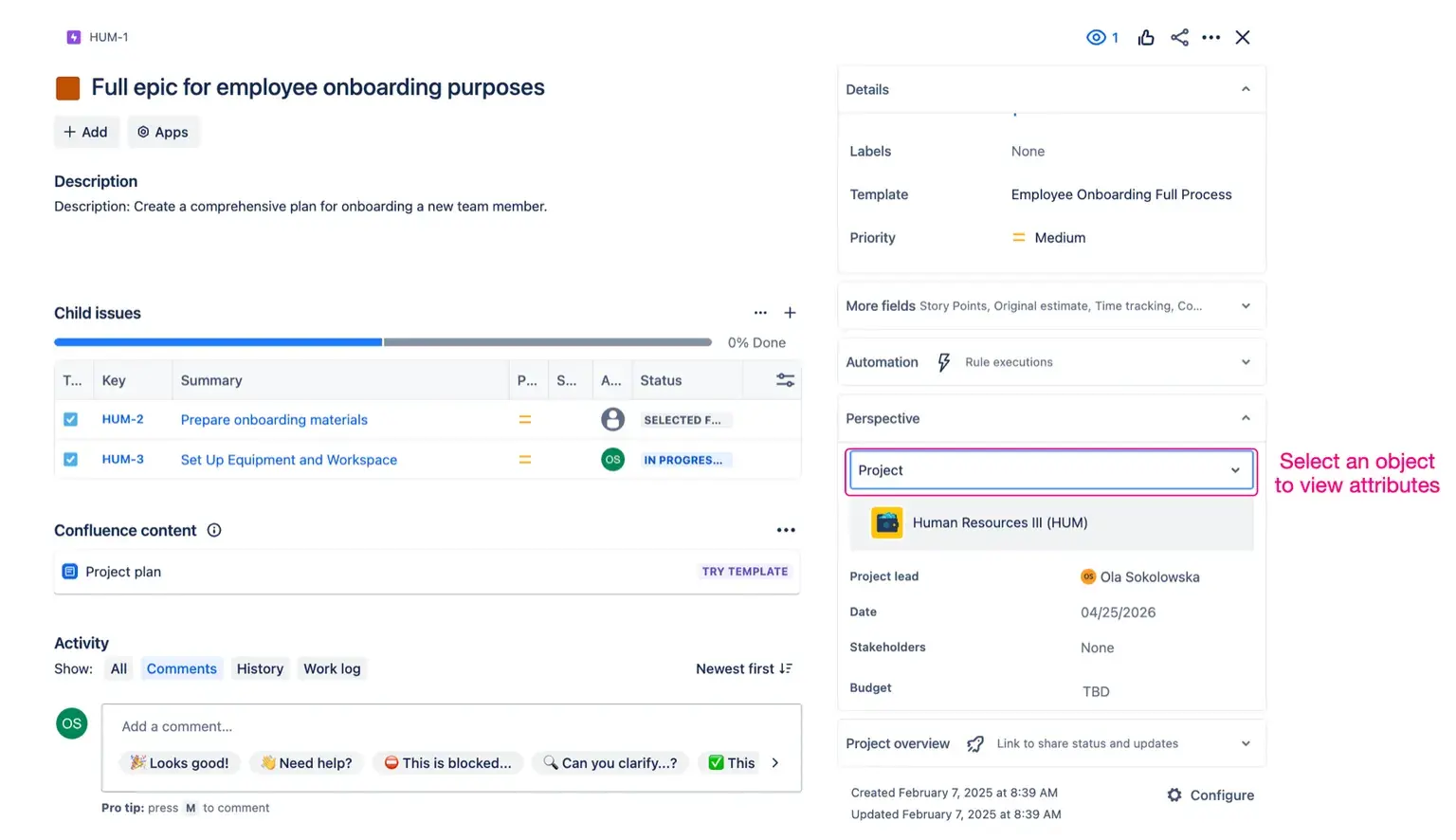
Task: Click the Apps button
Action: [163, 132]
